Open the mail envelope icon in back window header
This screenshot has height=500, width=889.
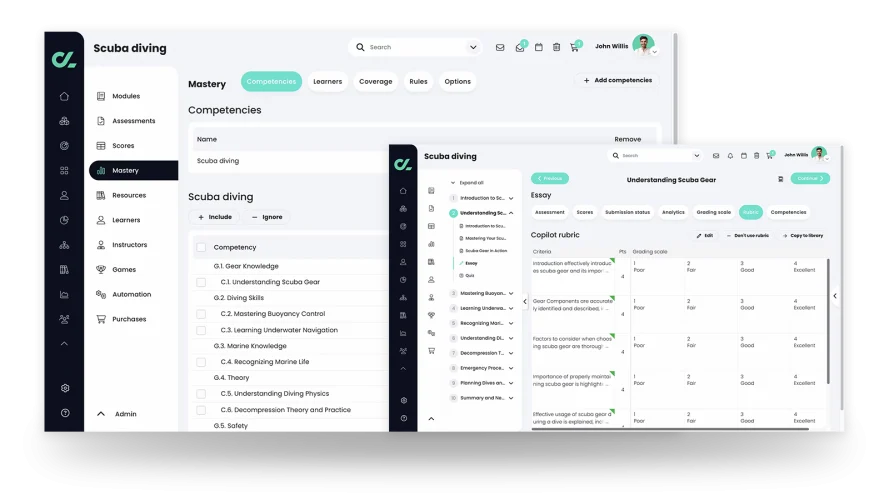click(500, 47)
